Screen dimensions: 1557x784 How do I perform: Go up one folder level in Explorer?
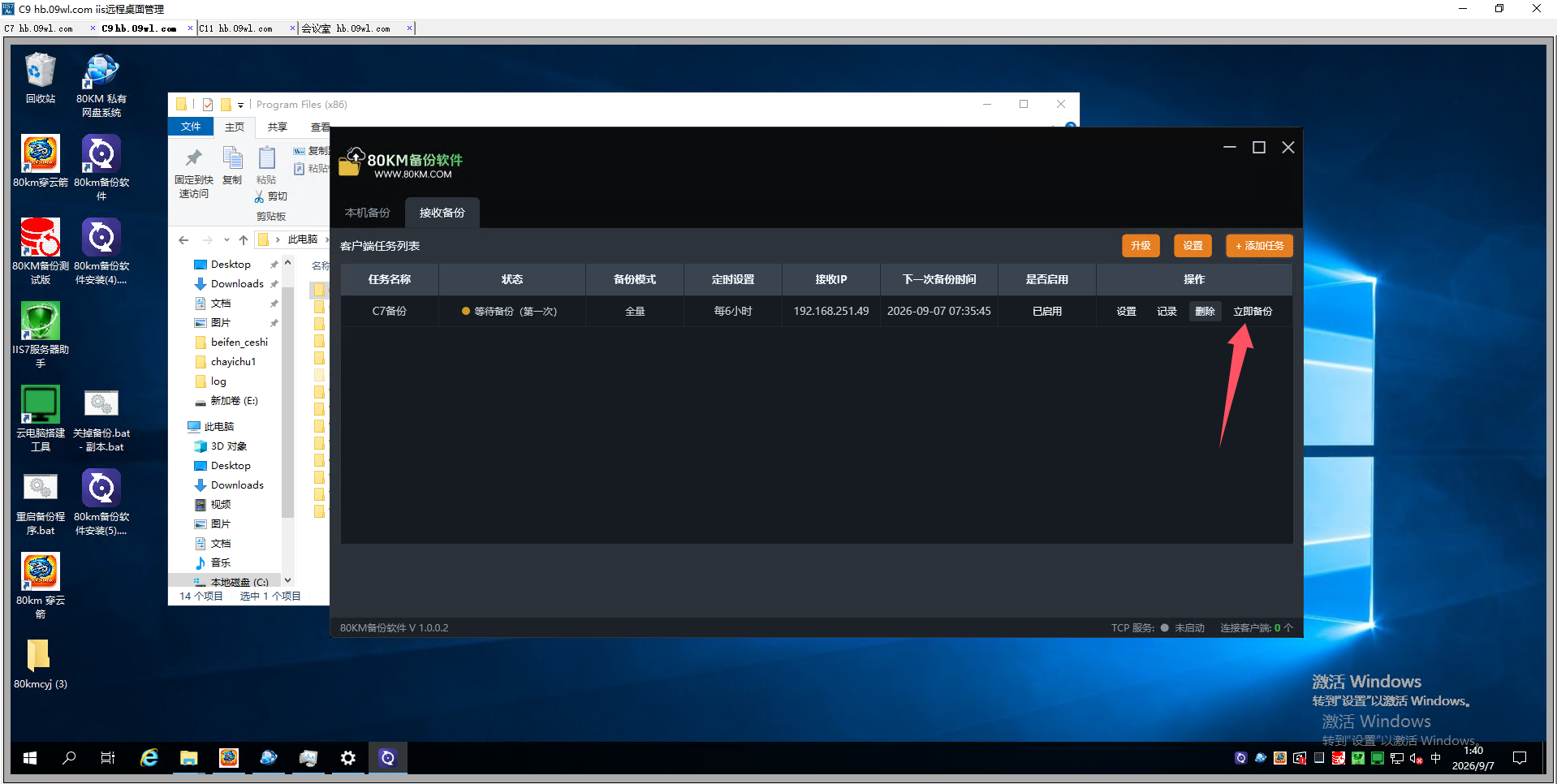244,239
